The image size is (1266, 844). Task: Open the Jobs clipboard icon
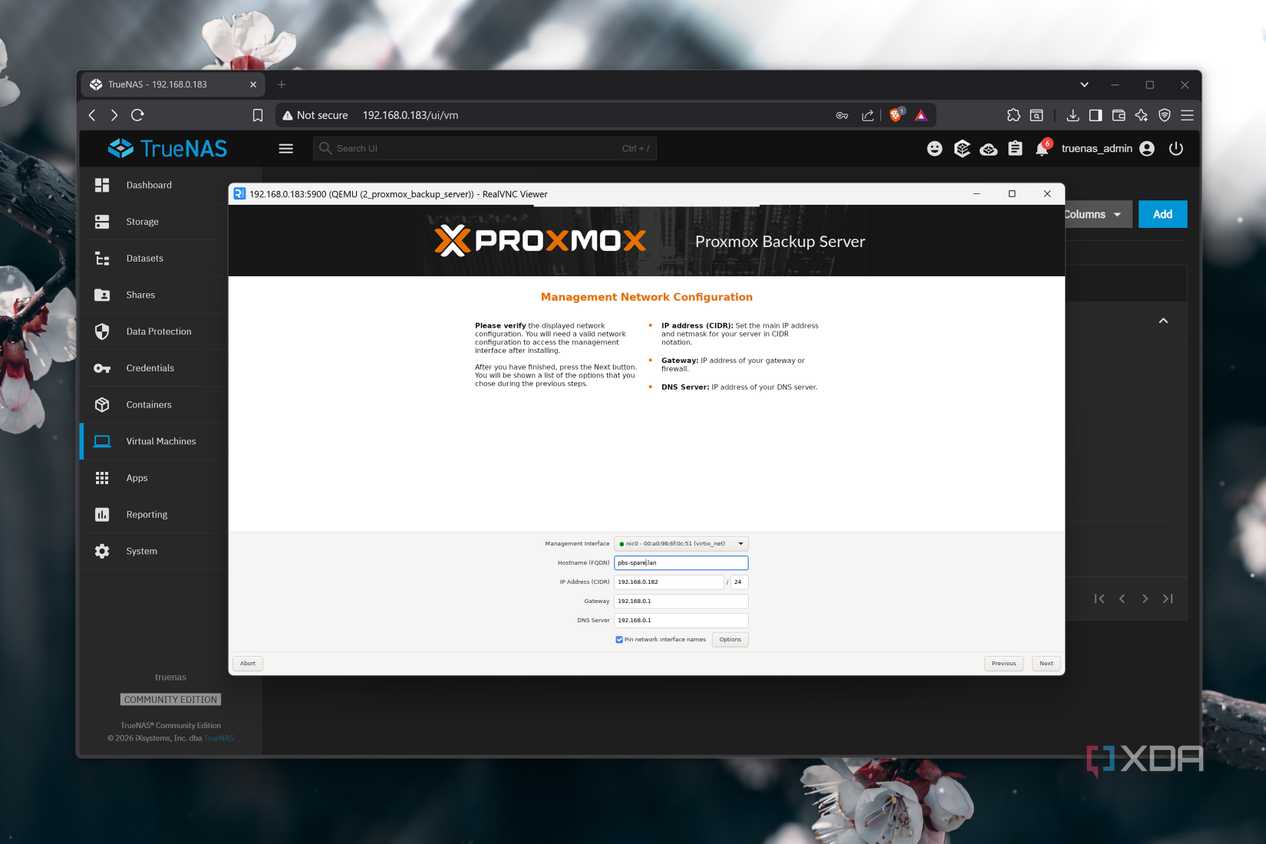point(1015,148)
